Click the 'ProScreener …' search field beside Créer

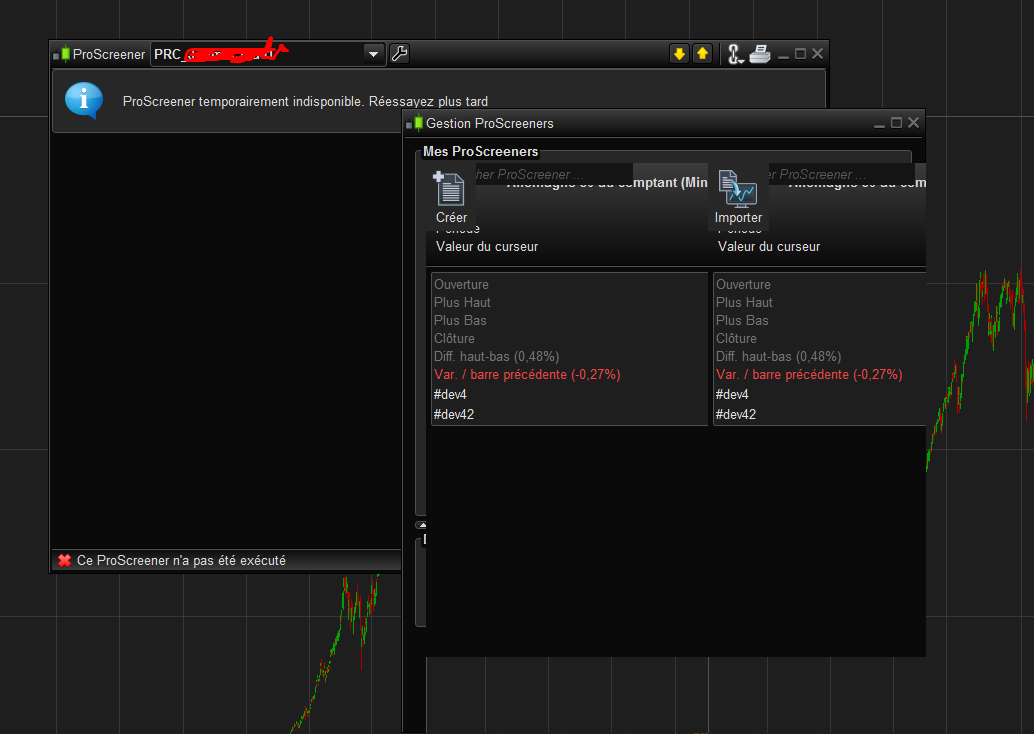pos(553,174)
